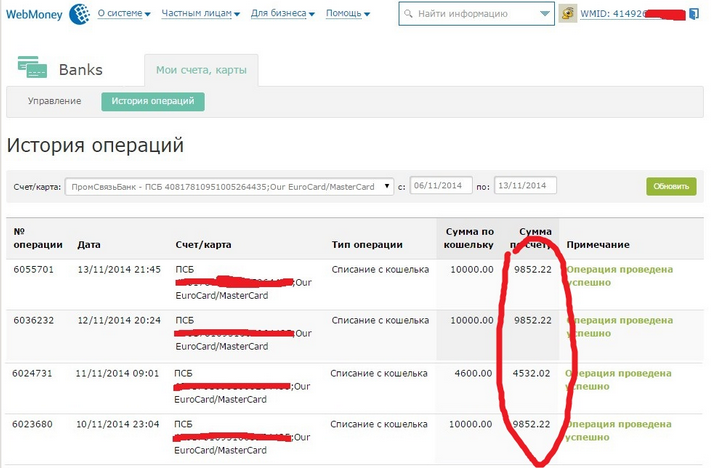The image size is (721, 468).
Task: Click the Banks card icon
Action: click(32, 69)
